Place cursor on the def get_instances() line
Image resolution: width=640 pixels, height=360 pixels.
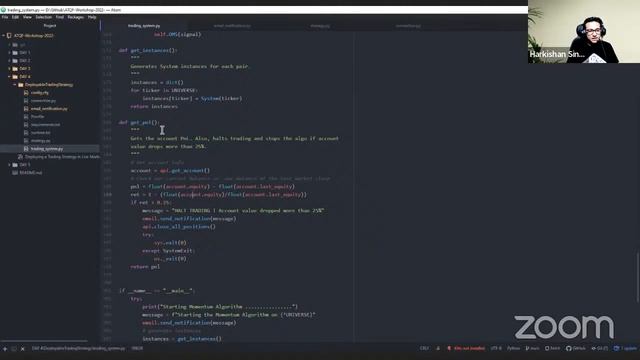tap(148, 51)
